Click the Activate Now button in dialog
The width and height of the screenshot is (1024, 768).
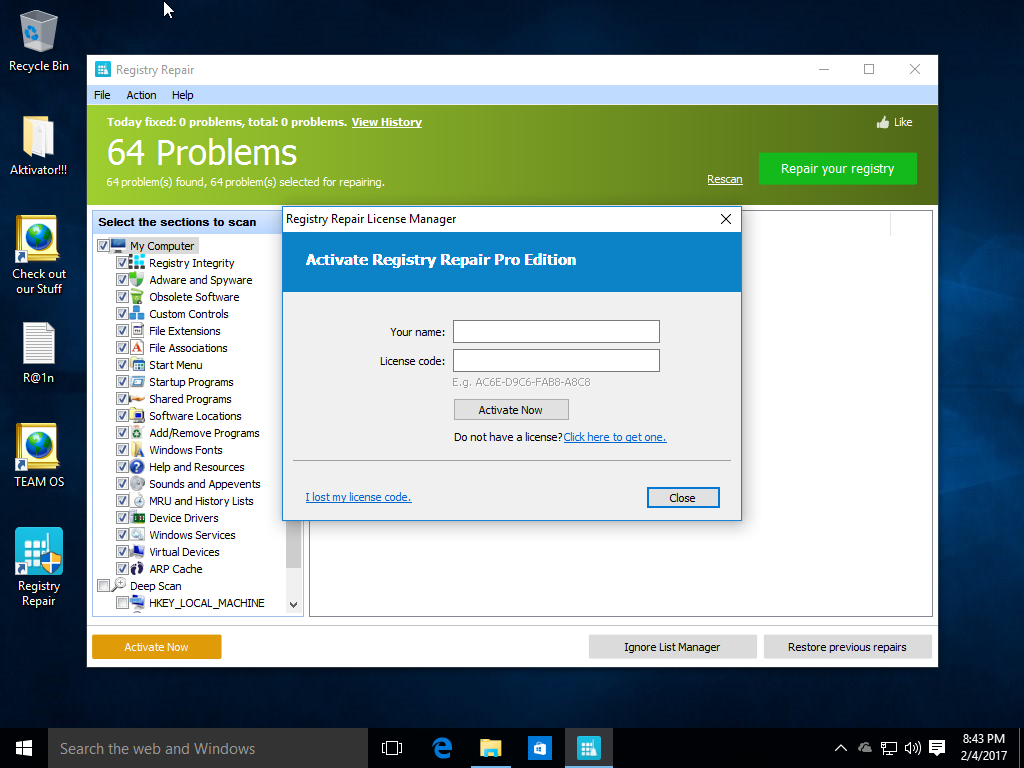(x=511, y=409)
